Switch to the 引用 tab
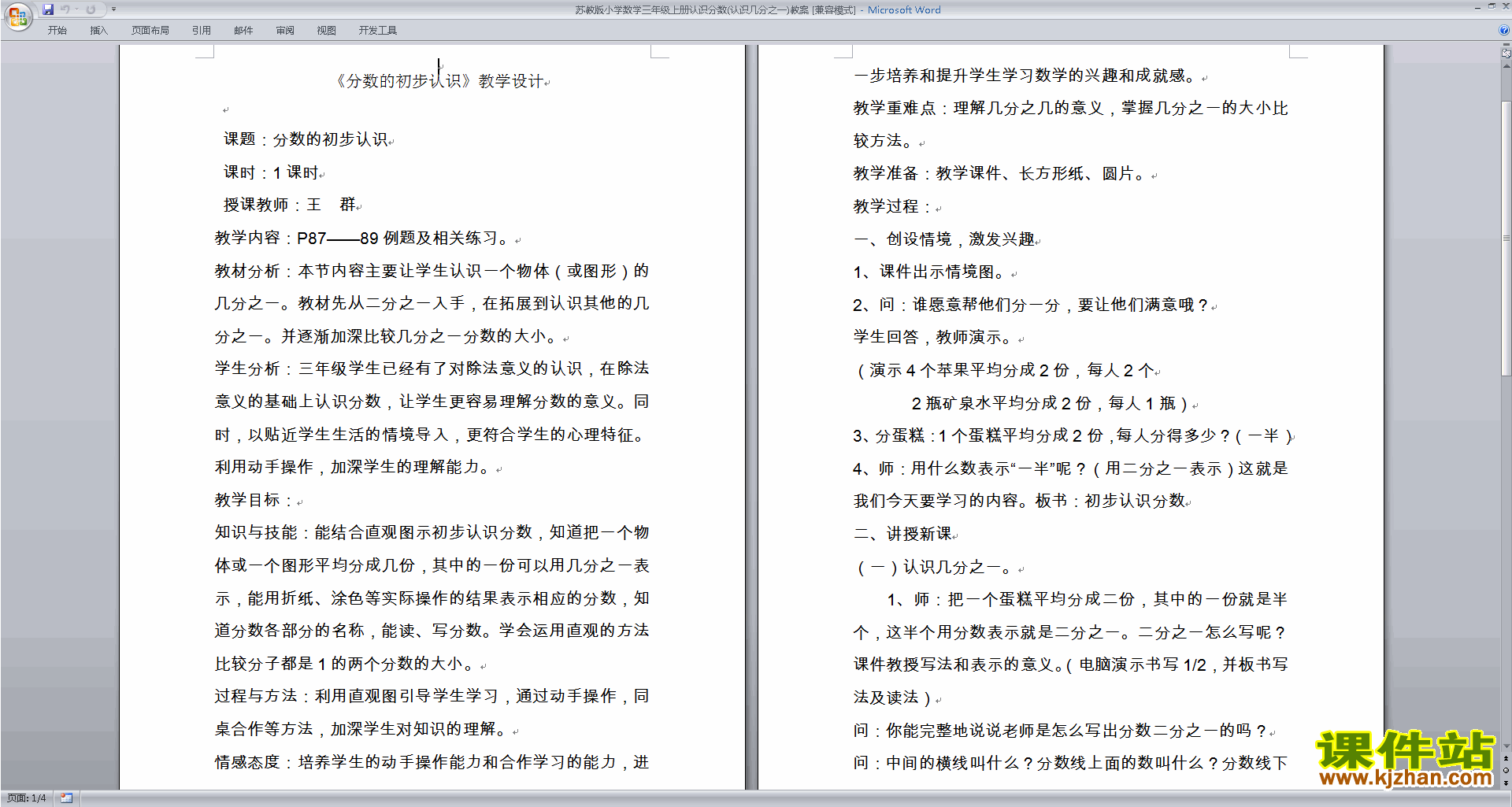 click(202, 31)
